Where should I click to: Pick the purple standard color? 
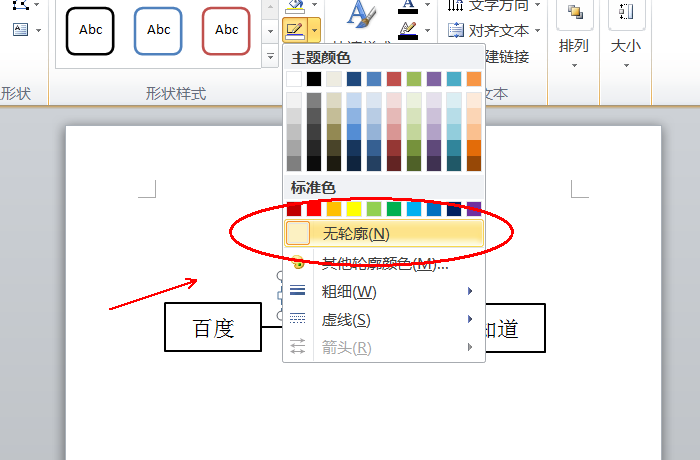pos(474,209)
